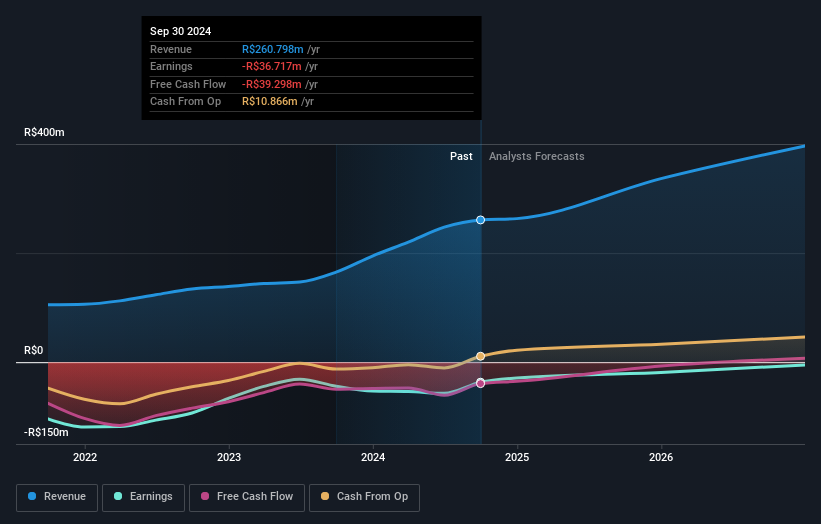
Task: Select the 2023 x-axis label
Action: click(x=229, y=457)
